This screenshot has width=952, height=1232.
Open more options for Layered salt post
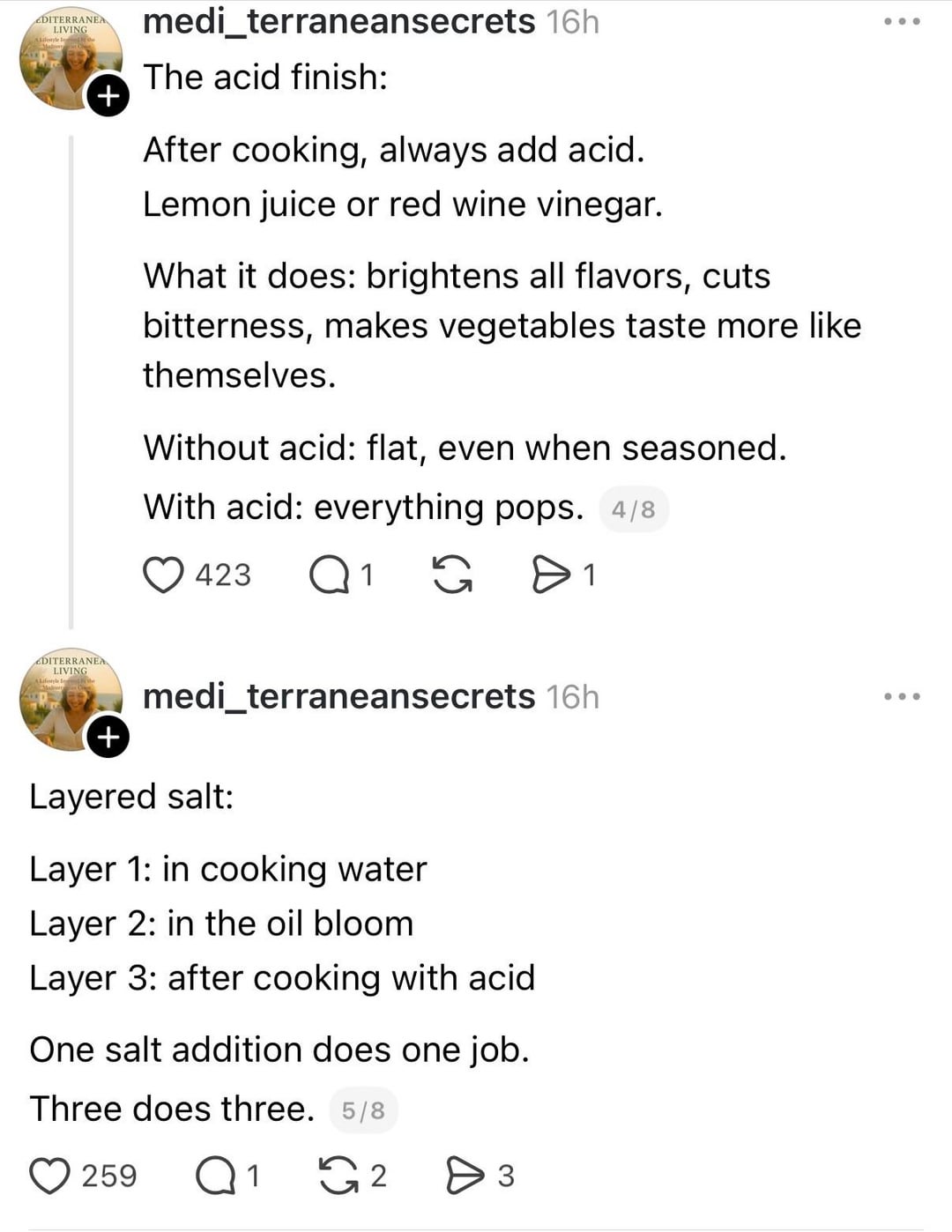(x=902, y=696)
